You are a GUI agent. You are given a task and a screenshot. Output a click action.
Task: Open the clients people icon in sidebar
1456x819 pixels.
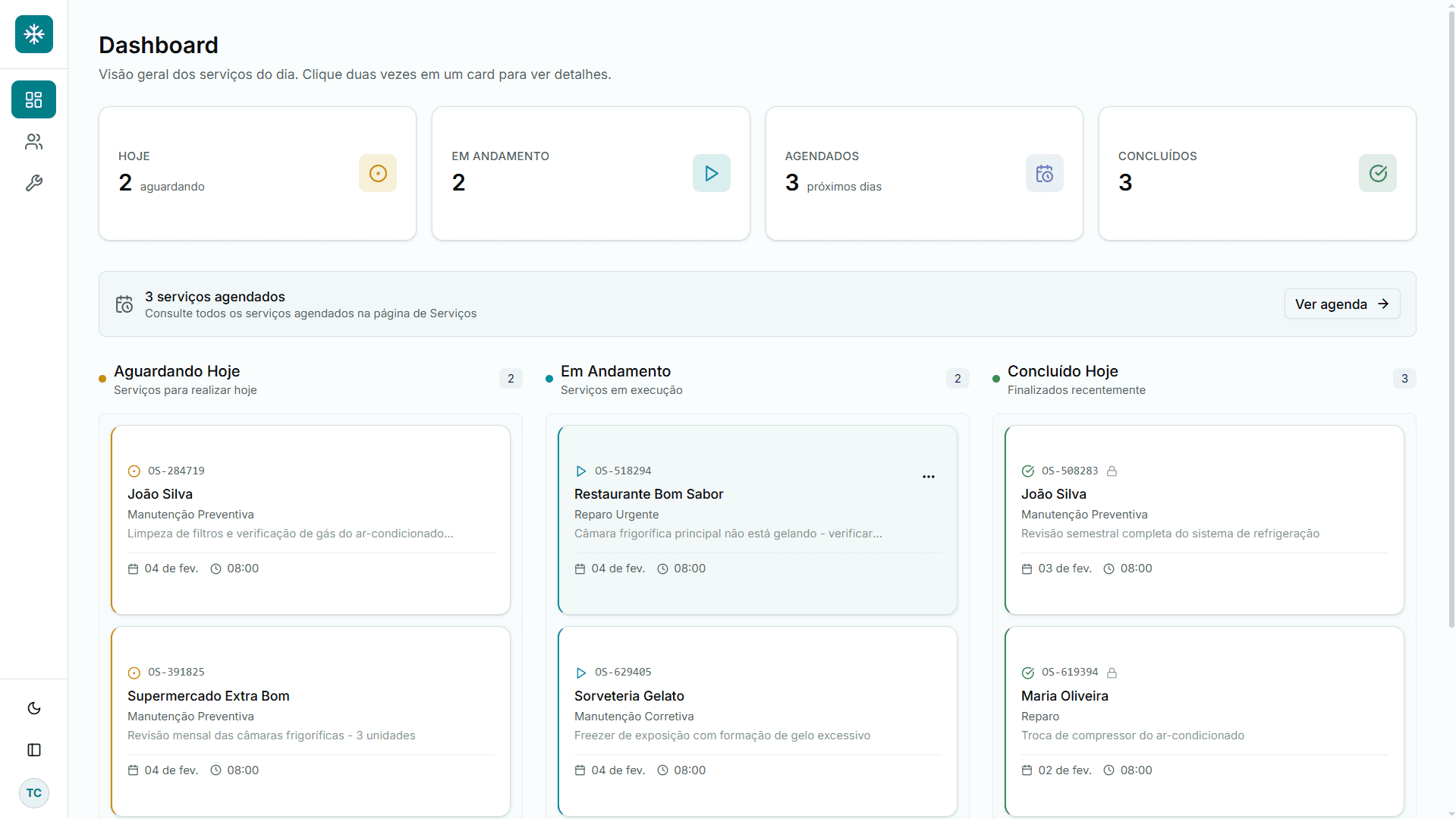pyautogui.click(x=33, y=141)
